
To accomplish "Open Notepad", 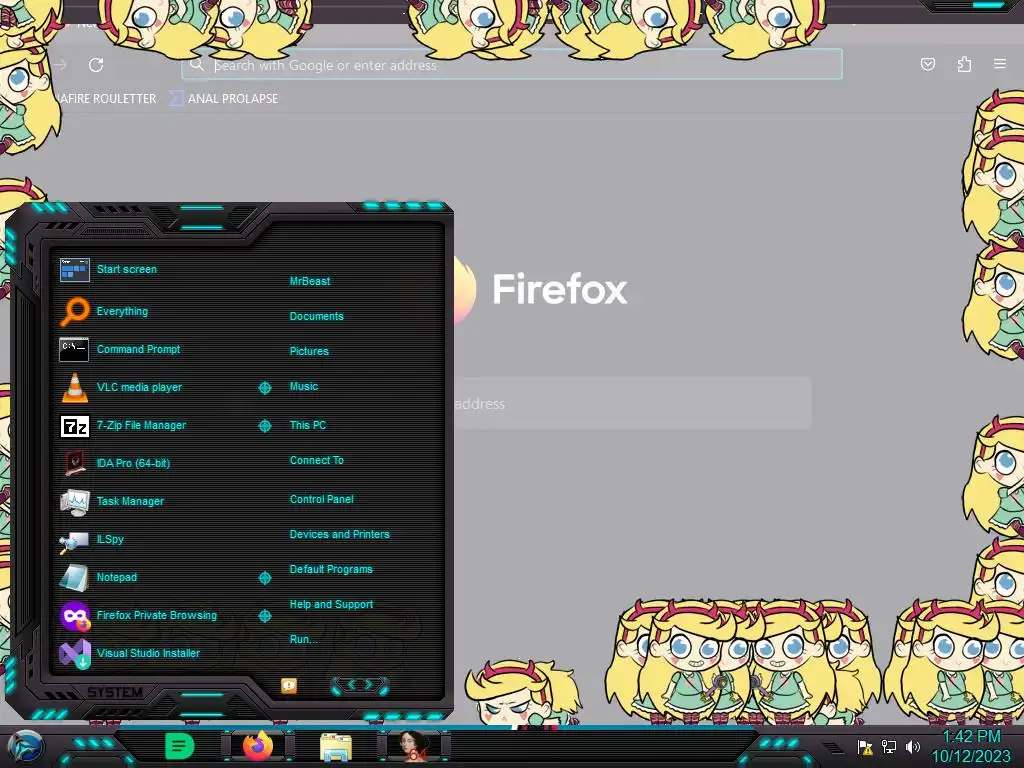I will pos(116,577).
